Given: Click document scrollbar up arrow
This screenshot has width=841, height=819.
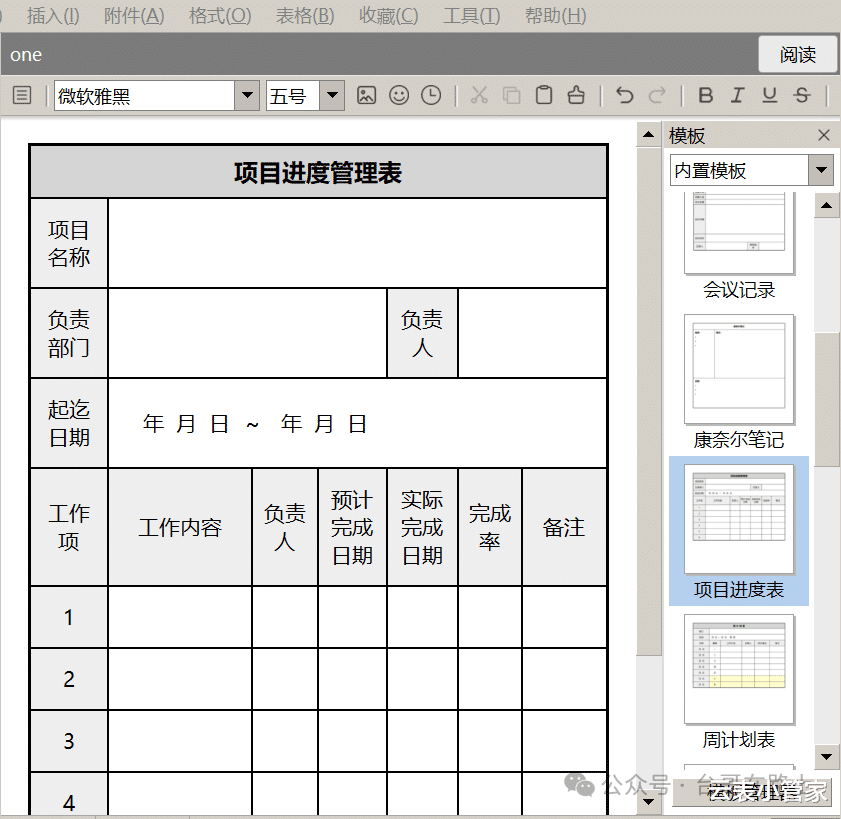Looking at the screenshot, I should (x=648, y=134).
